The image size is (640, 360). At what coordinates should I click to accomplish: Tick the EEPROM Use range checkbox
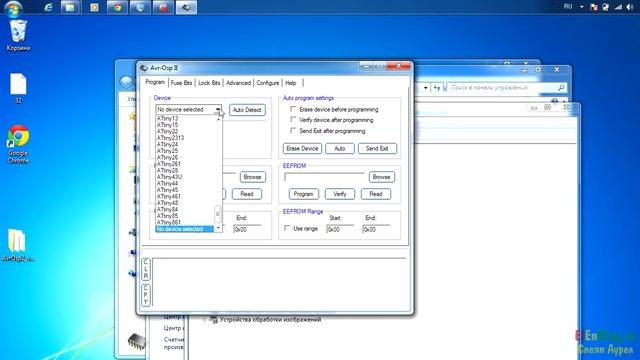click(287, 228)
